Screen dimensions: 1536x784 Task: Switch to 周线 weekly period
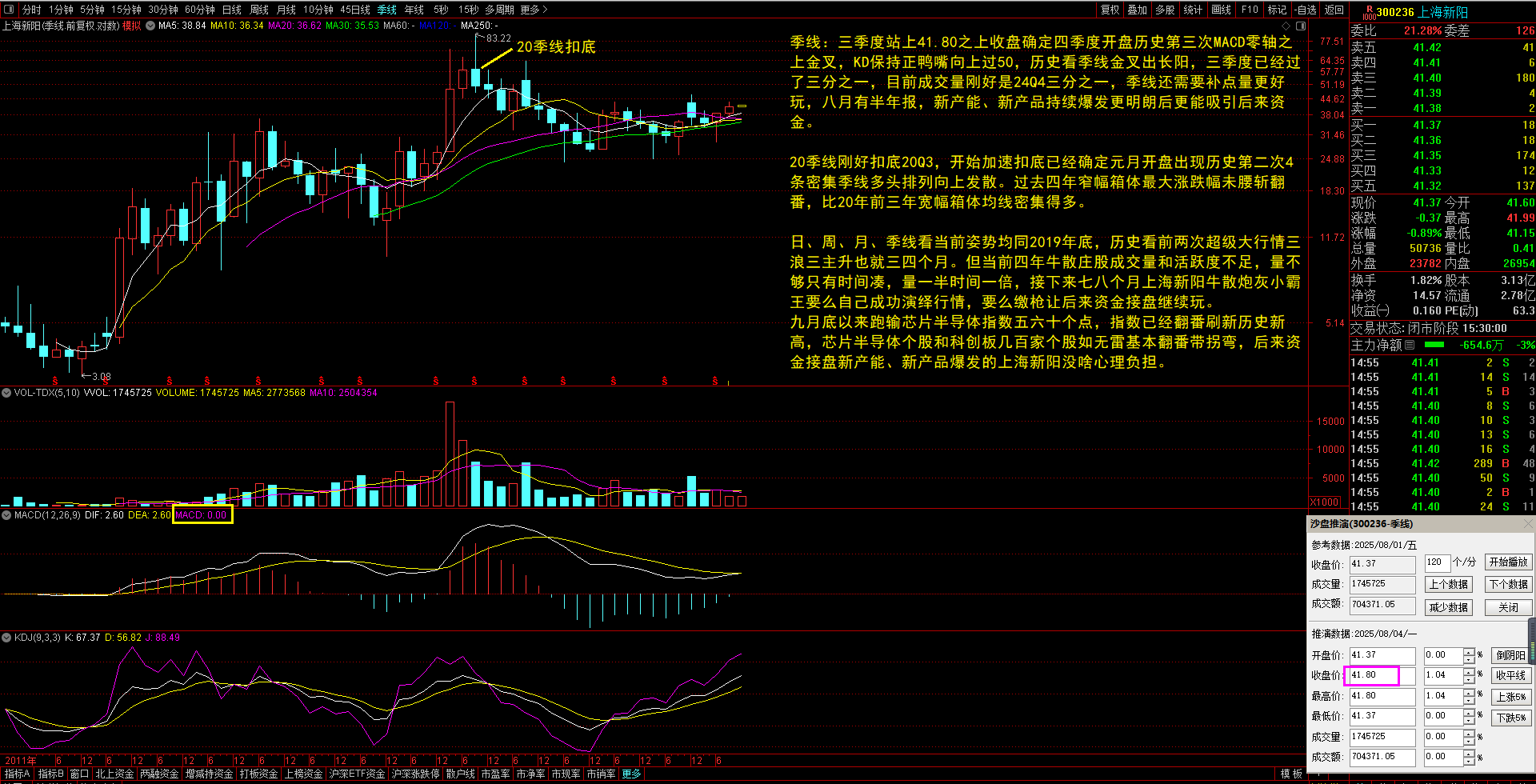point(259,10)
